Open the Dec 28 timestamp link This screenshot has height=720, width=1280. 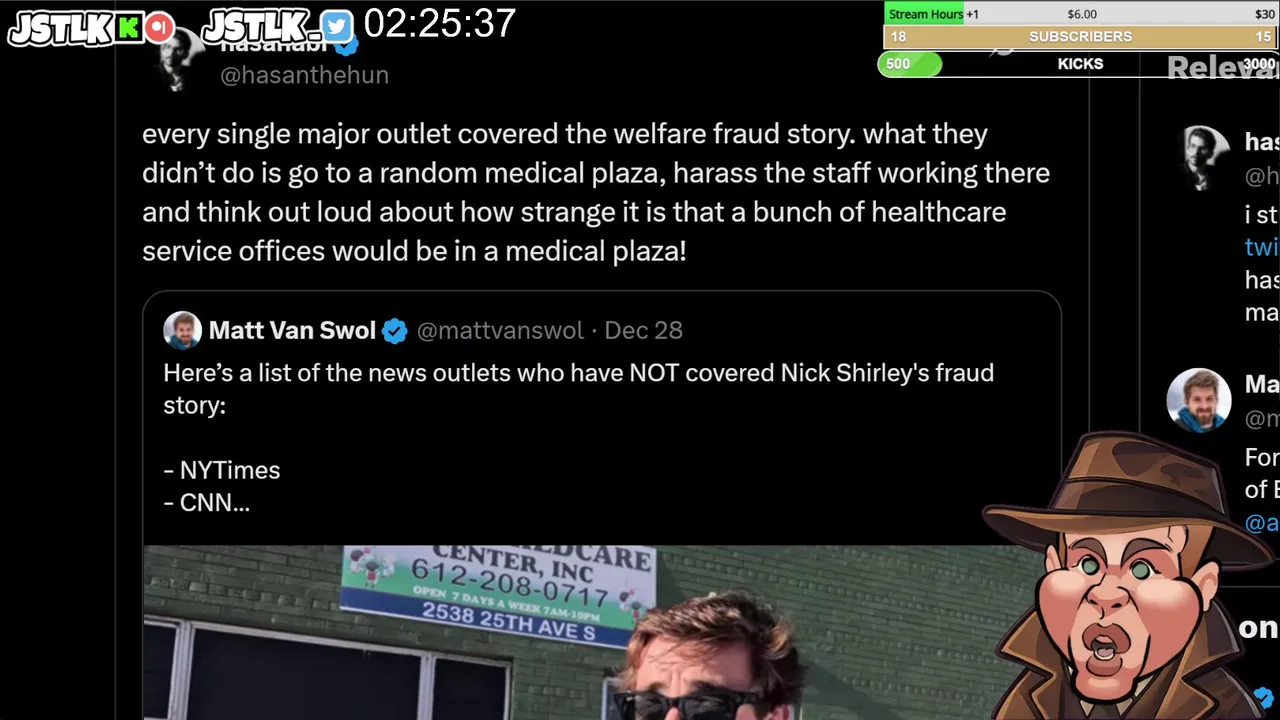click(643, 330)
